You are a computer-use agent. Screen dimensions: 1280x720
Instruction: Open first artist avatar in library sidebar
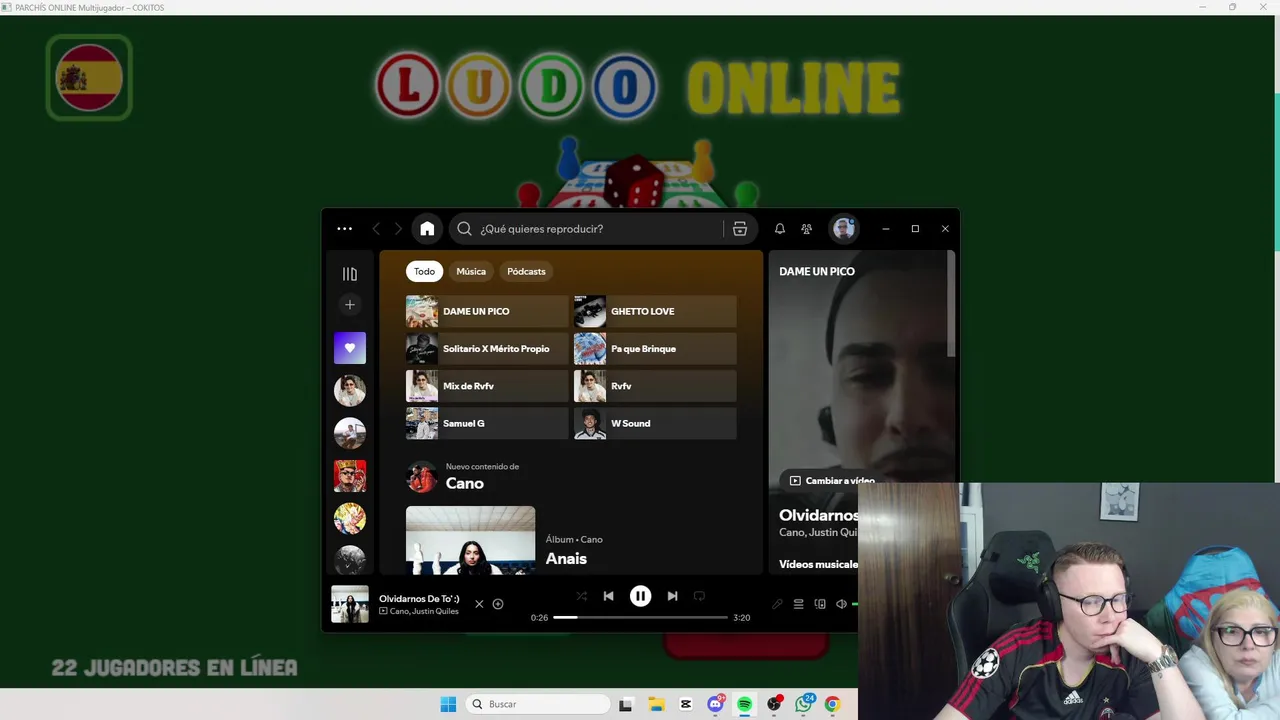pos(350,390)
